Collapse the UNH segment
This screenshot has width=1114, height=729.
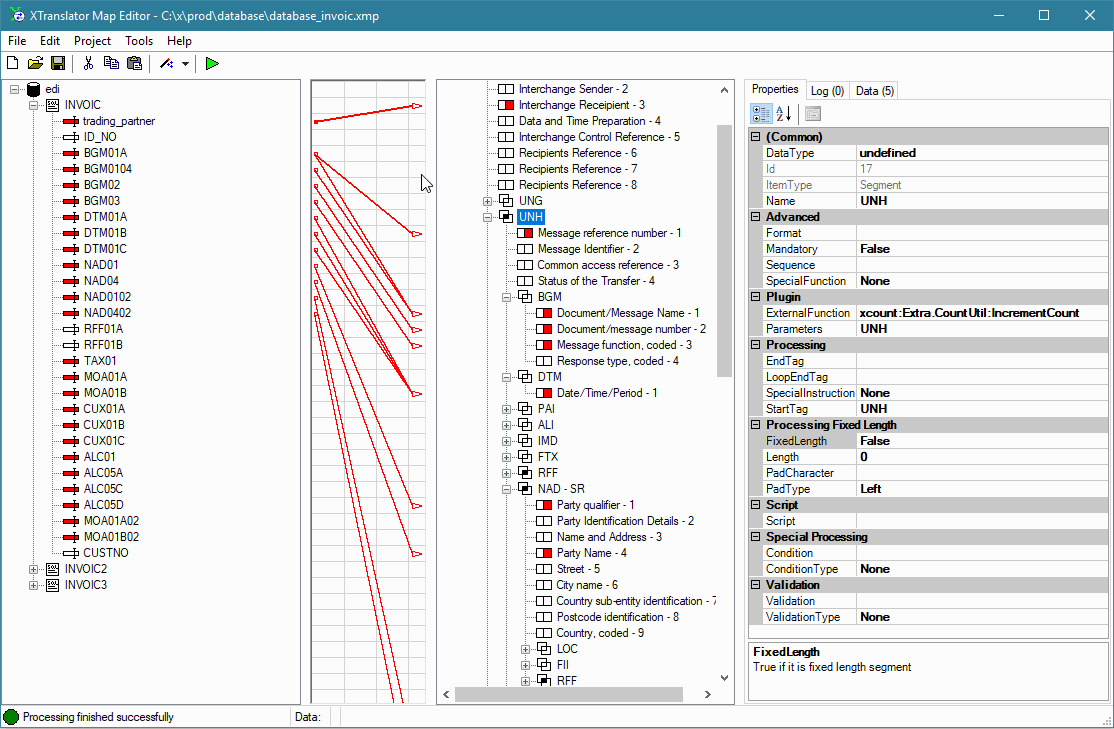(487, 217)
